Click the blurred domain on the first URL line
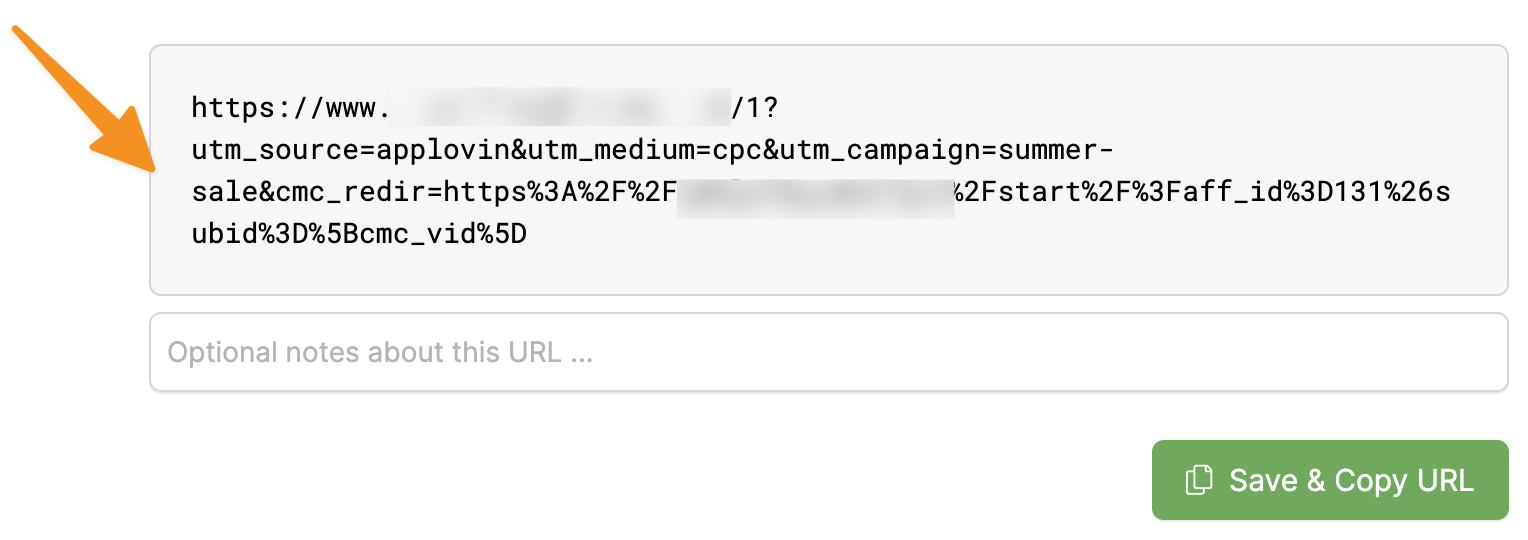Screen dimensions: 1528x540 pyautogui.click(x=560, y=107)
